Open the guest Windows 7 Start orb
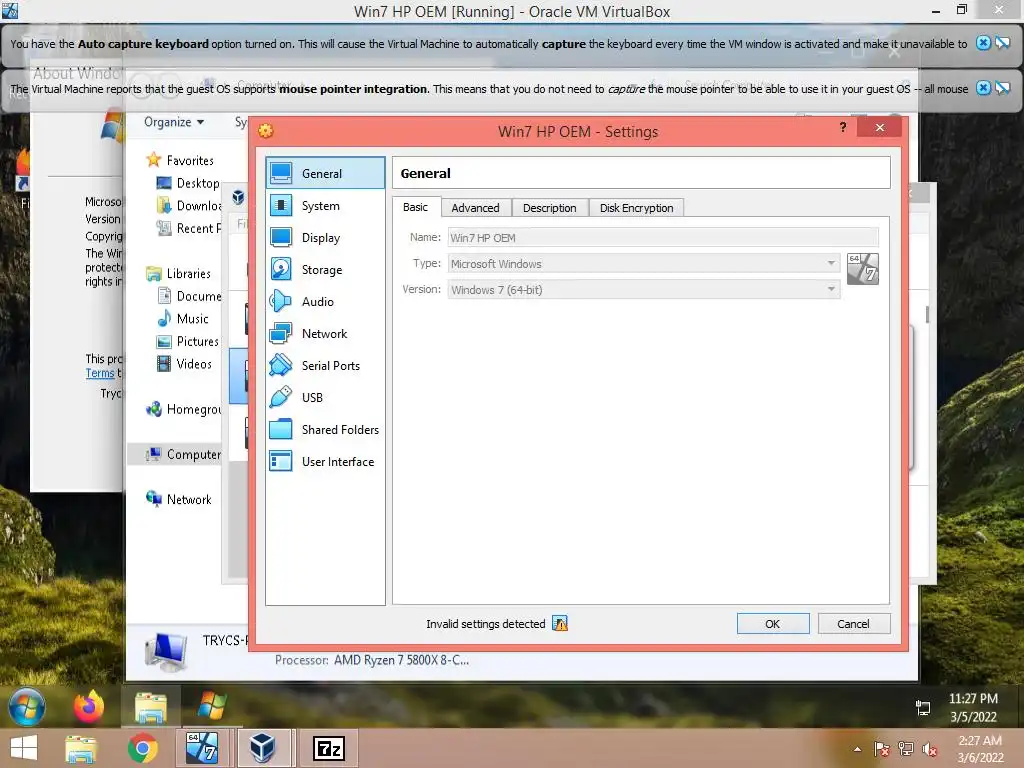Screen dimensions: 1024x768 point(27,707)
